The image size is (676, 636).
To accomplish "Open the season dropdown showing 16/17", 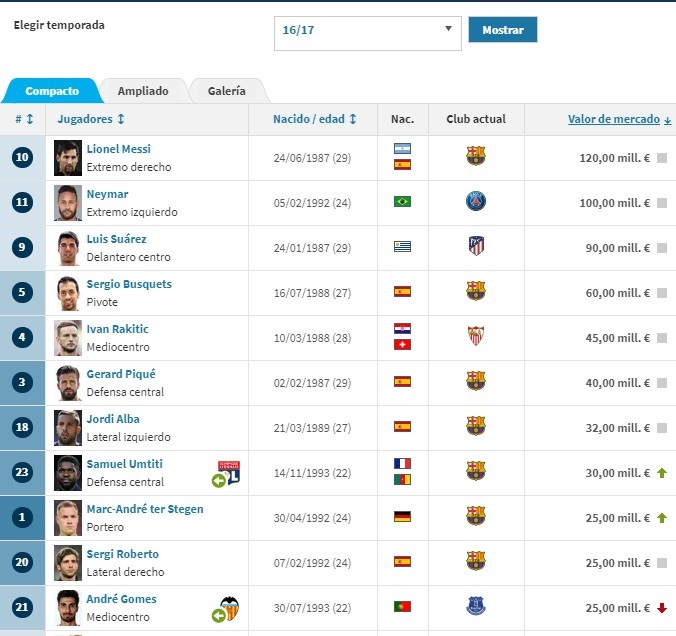I will point(367,33).
